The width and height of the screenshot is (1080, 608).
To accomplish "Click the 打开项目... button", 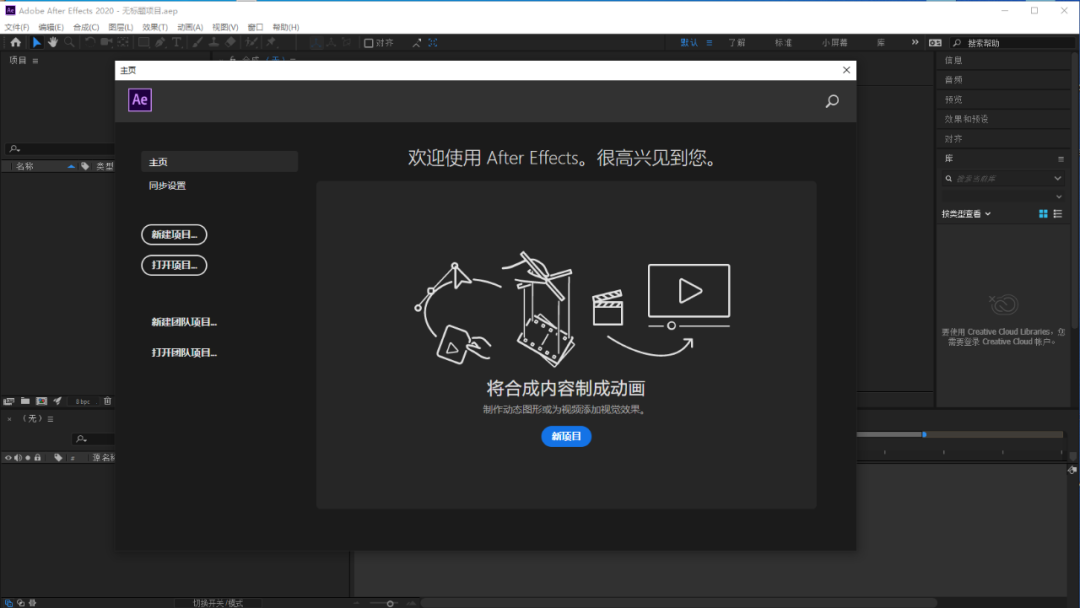I will [174, 265].
